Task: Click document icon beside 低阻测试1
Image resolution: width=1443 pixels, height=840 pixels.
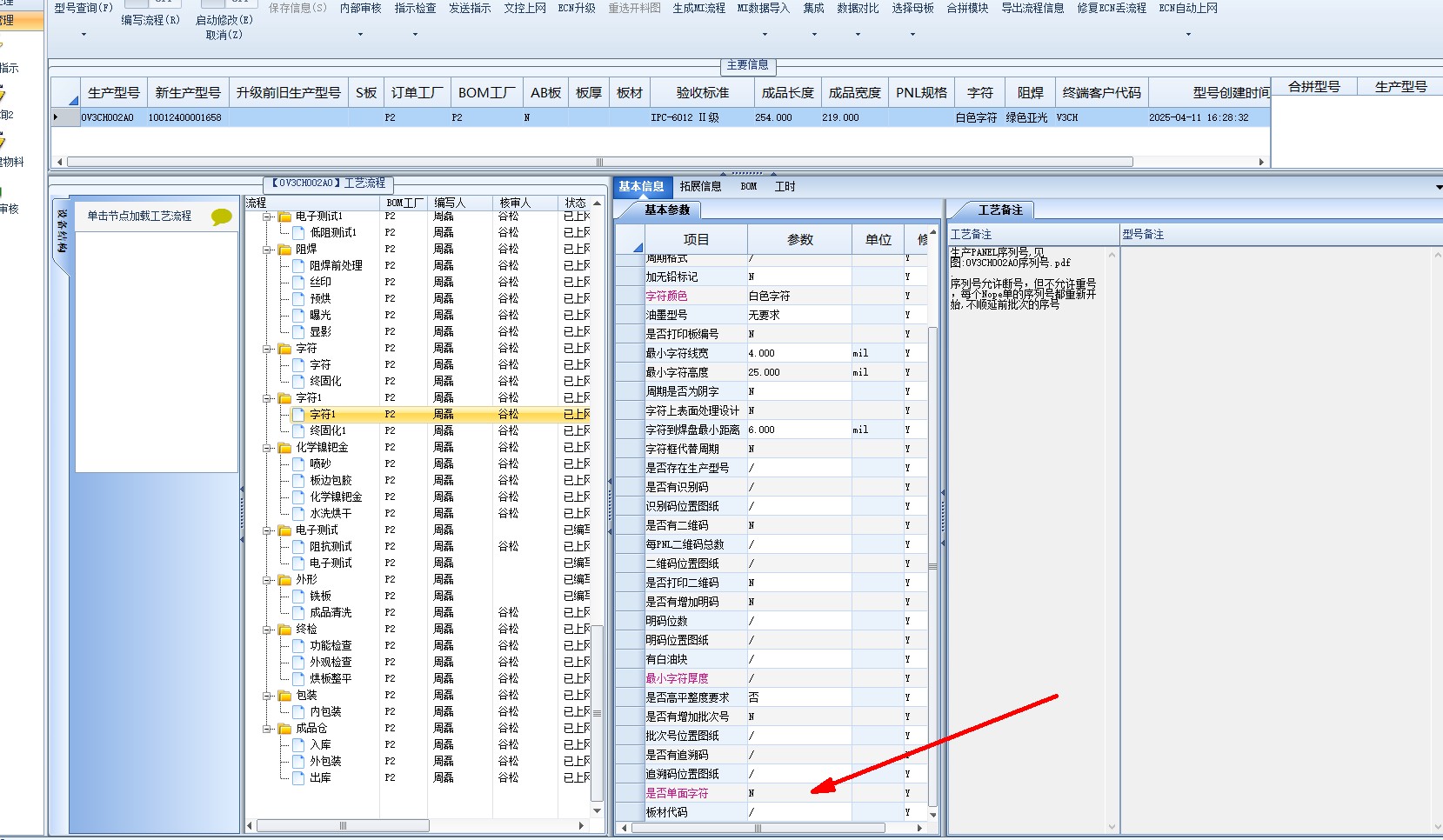Action: point(298,233)
